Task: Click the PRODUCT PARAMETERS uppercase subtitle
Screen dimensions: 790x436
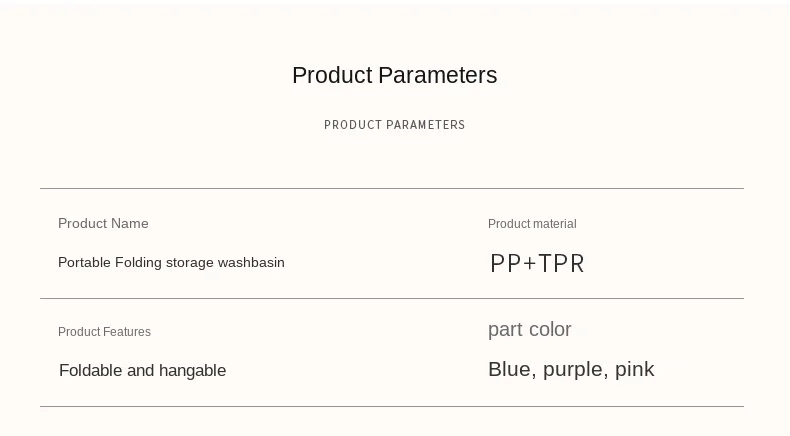Action: [x=394, y=125]
